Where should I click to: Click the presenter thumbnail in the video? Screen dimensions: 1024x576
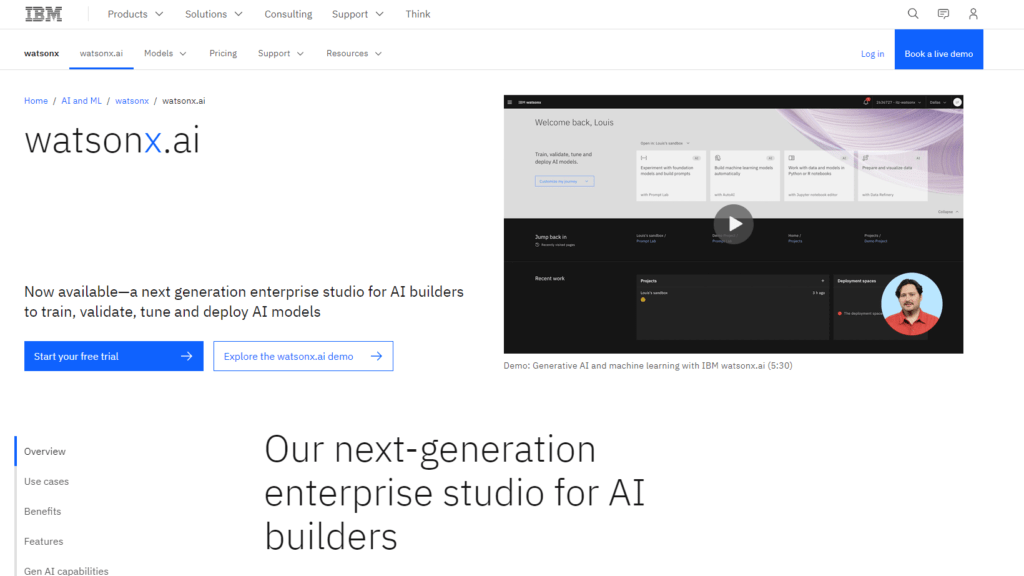pos(911,304)
